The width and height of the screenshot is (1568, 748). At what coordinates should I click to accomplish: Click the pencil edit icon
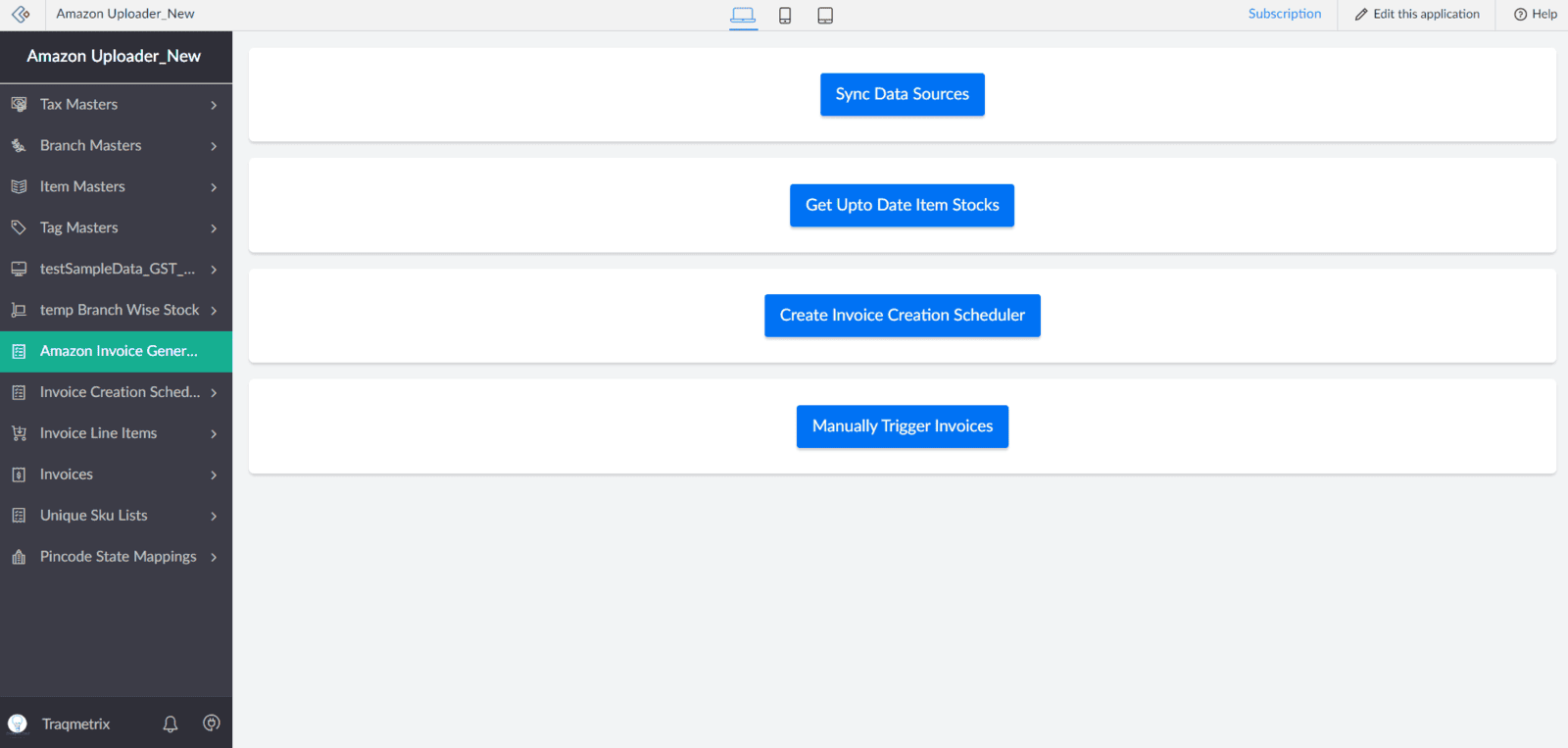coord(1361,15)
